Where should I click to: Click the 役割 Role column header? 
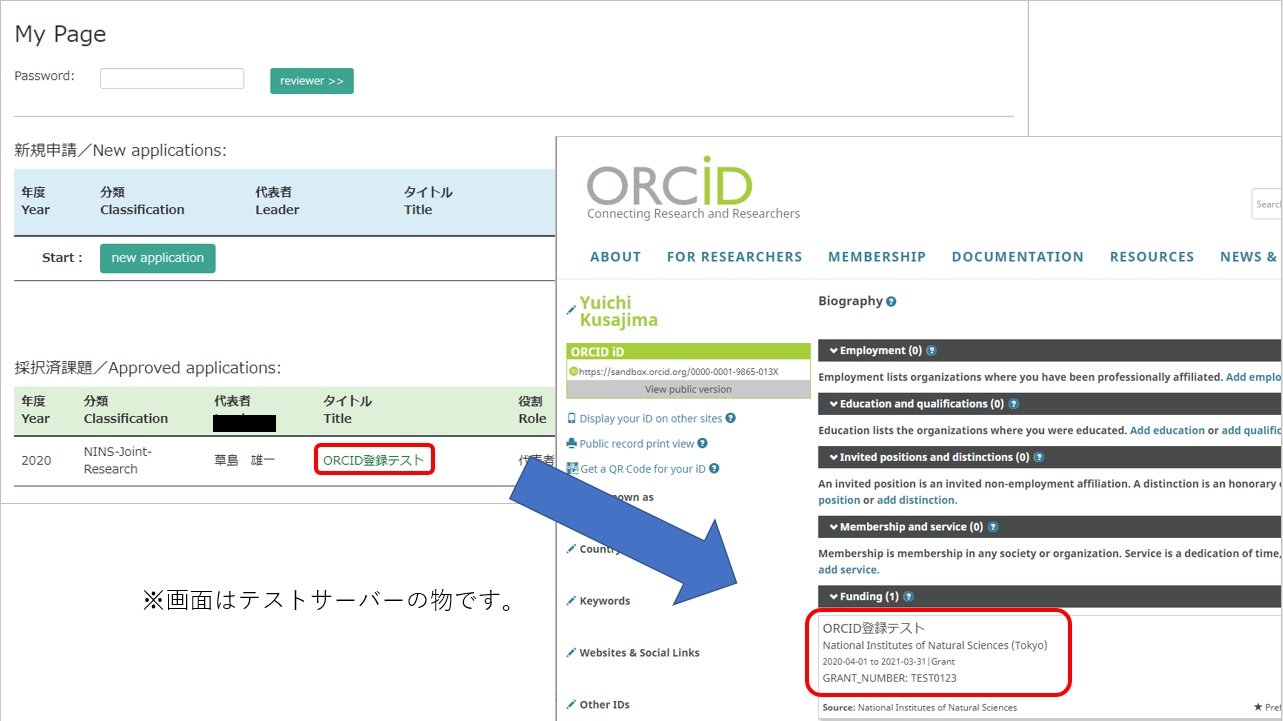pos(532,410)
